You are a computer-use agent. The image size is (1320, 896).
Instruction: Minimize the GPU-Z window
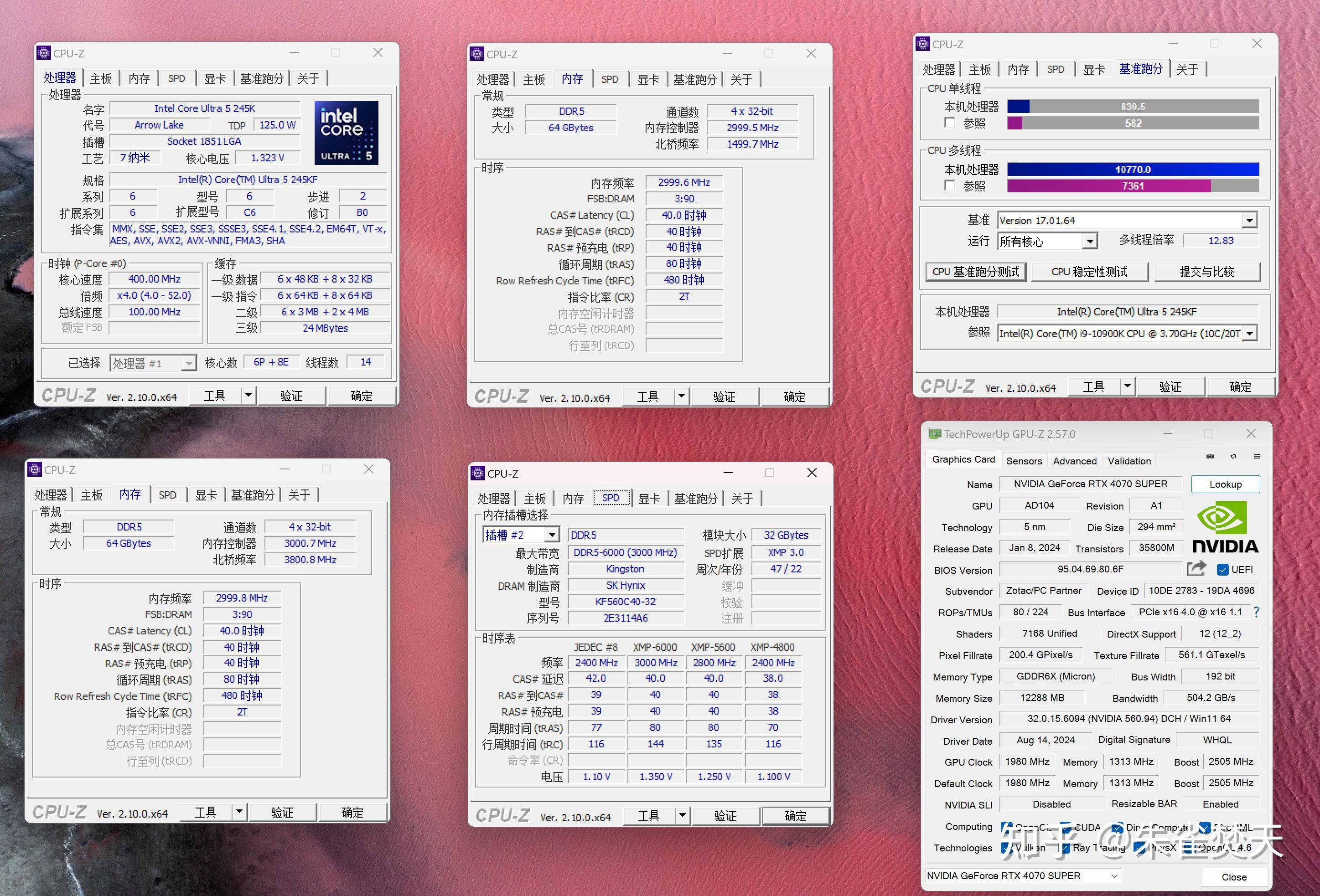[x=1167, y=433]
